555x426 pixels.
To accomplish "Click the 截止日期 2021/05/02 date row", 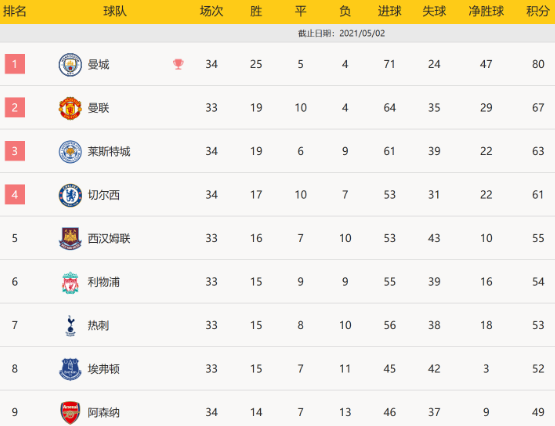I will click(x=278, y=33).
